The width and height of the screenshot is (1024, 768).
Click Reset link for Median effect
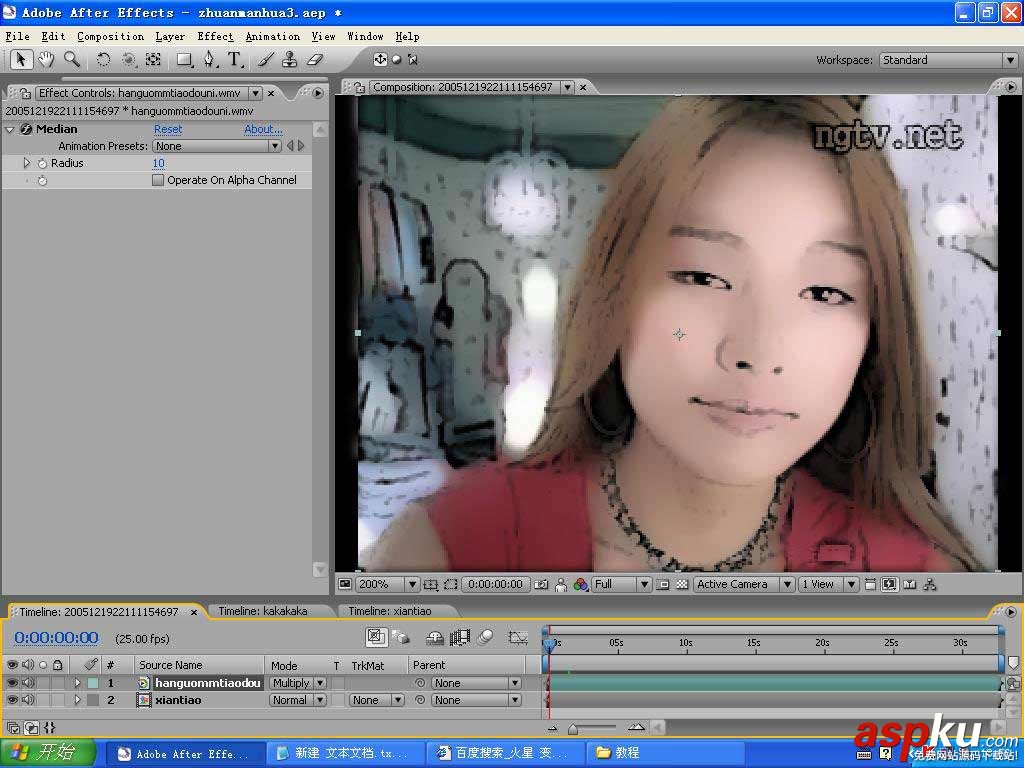point(168,129)
